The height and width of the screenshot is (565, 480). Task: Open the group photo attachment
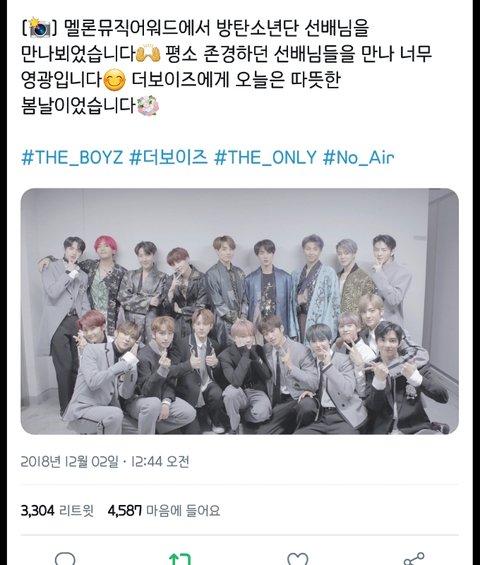[x=240, y=311]
